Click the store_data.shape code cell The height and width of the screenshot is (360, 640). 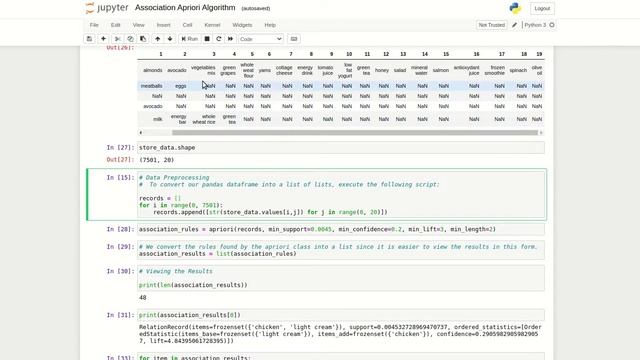tap(340, 147)
